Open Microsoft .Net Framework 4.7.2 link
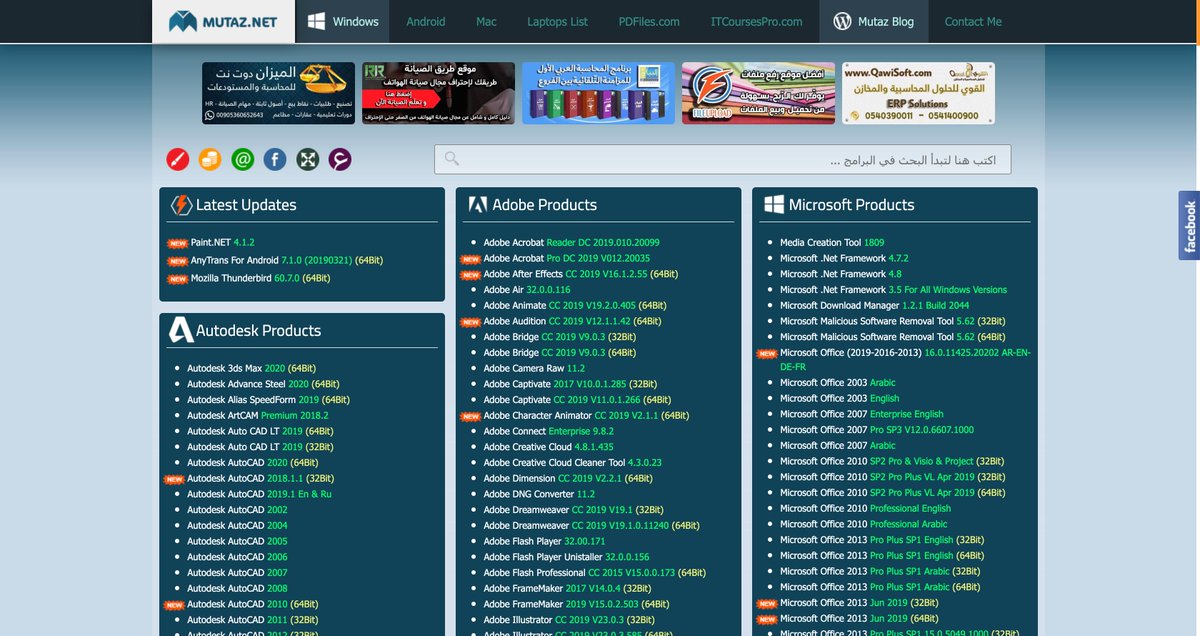Image resolution: width=1200 pixels, height=636 pixels. point(844,258)
